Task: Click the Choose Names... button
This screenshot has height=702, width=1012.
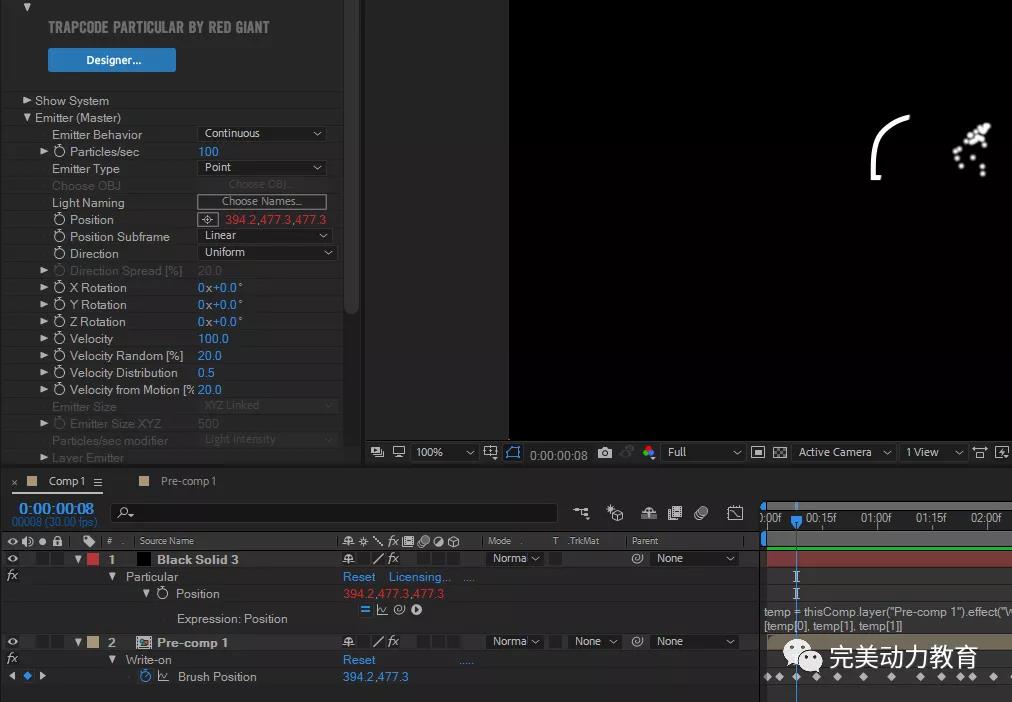Action: pyautogui.click(x=261, y=202)
